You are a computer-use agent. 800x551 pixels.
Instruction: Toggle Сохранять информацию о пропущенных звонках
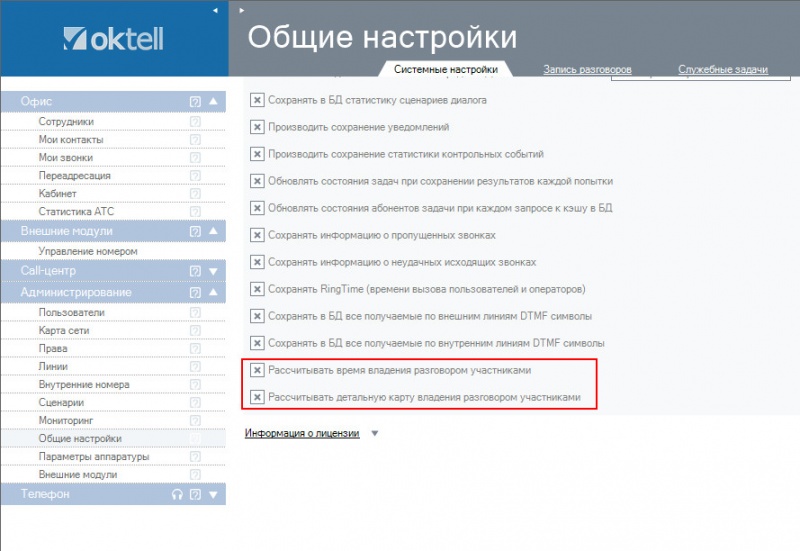click(257, 235)
